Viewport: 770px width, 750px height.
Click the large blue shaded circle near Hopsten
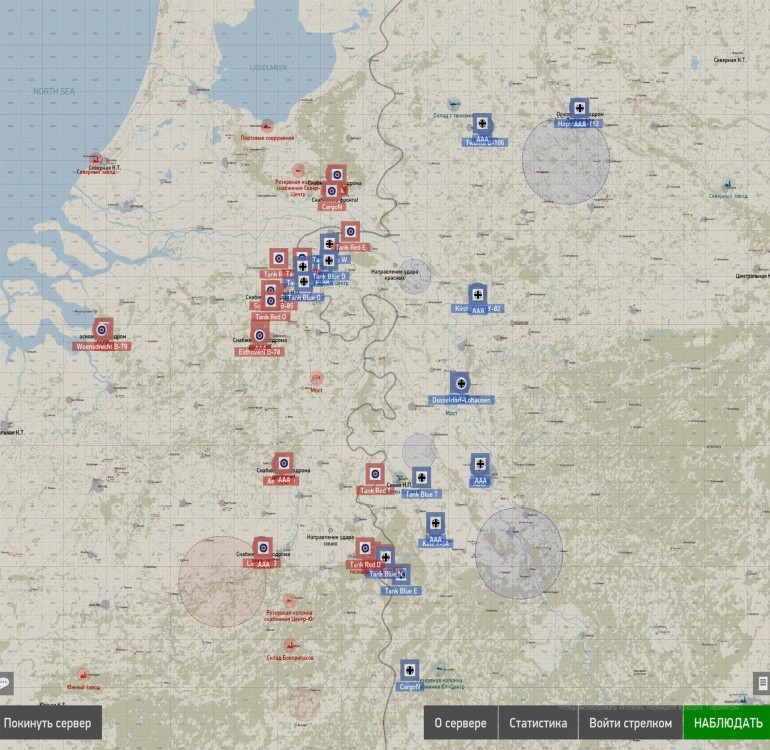pyautogui.click(x=566, y=161)
